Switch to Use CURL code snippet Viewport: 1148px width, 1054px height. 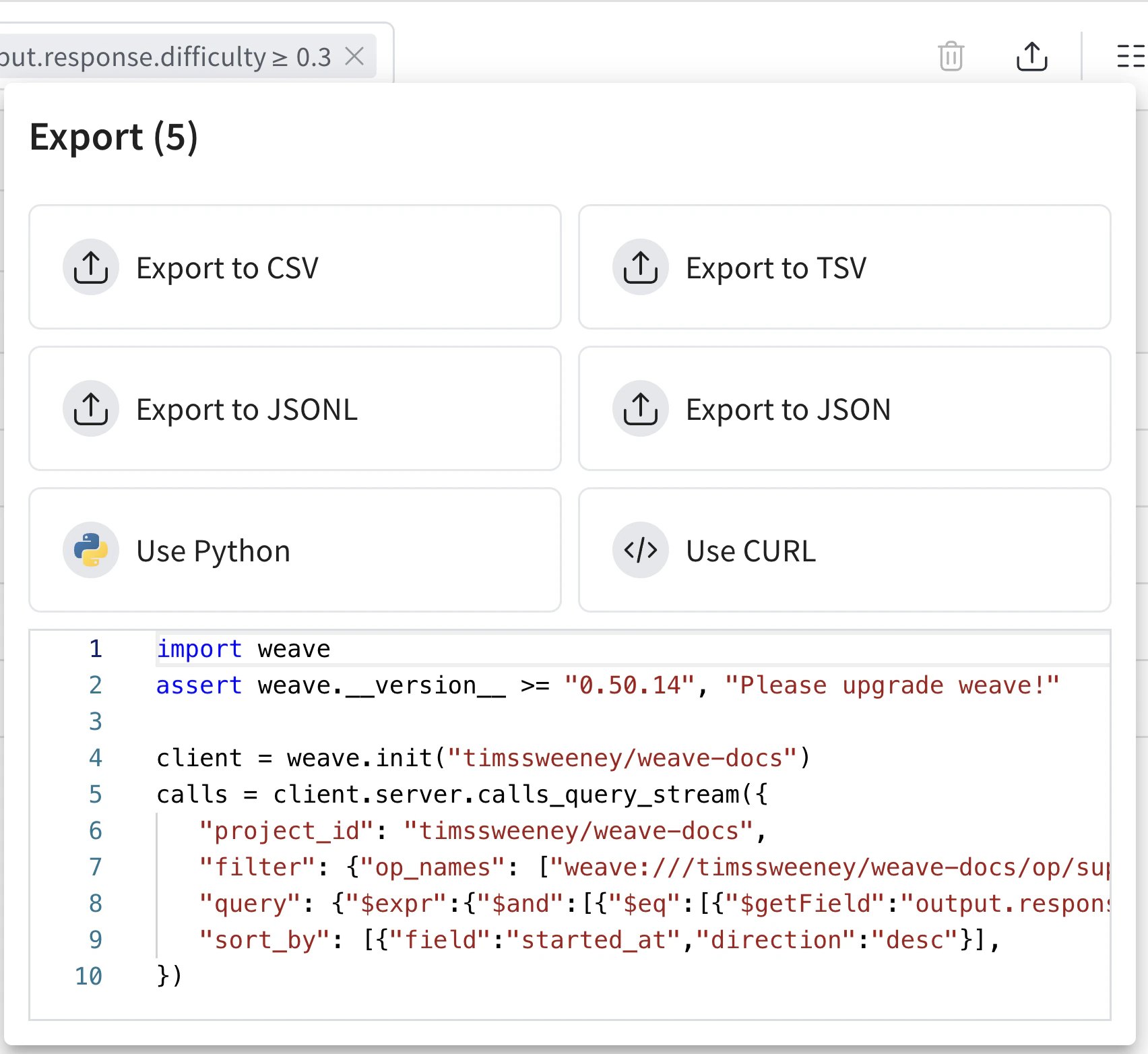[x=843, y=551]
